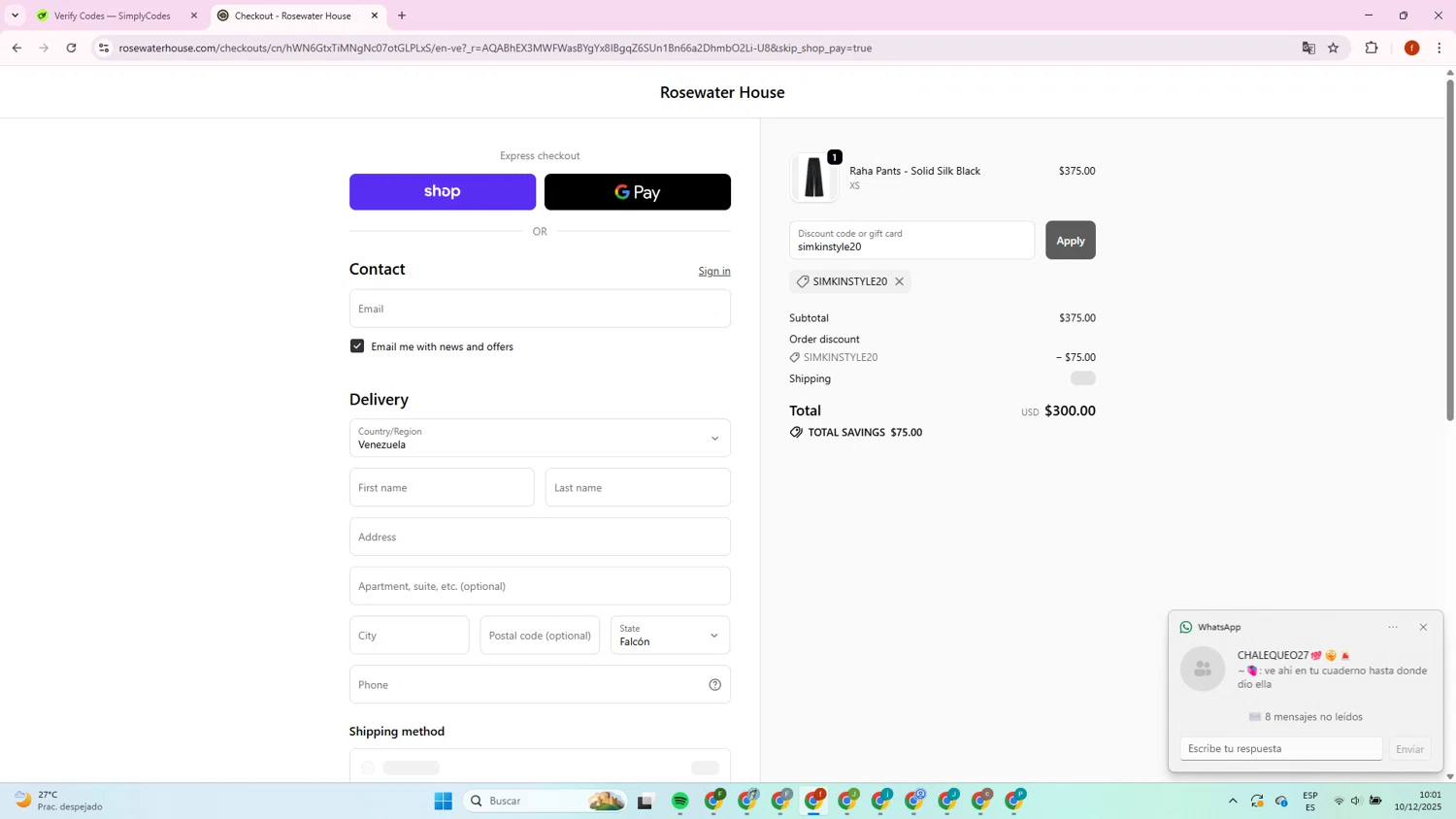1456x819 pixels.
Task: Open the Chrome profile avatar
Action: pyautogui.click(x=1411, y=48)
